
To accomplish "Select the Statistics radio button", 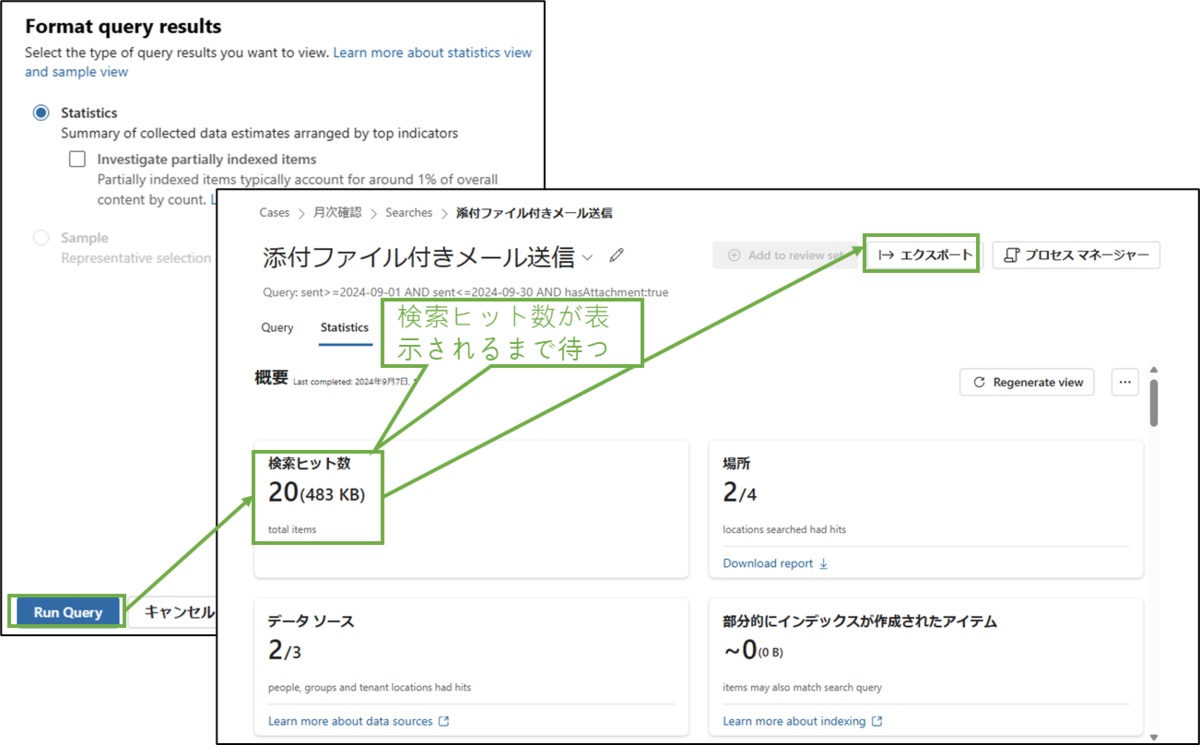I will tap(41, 113).
